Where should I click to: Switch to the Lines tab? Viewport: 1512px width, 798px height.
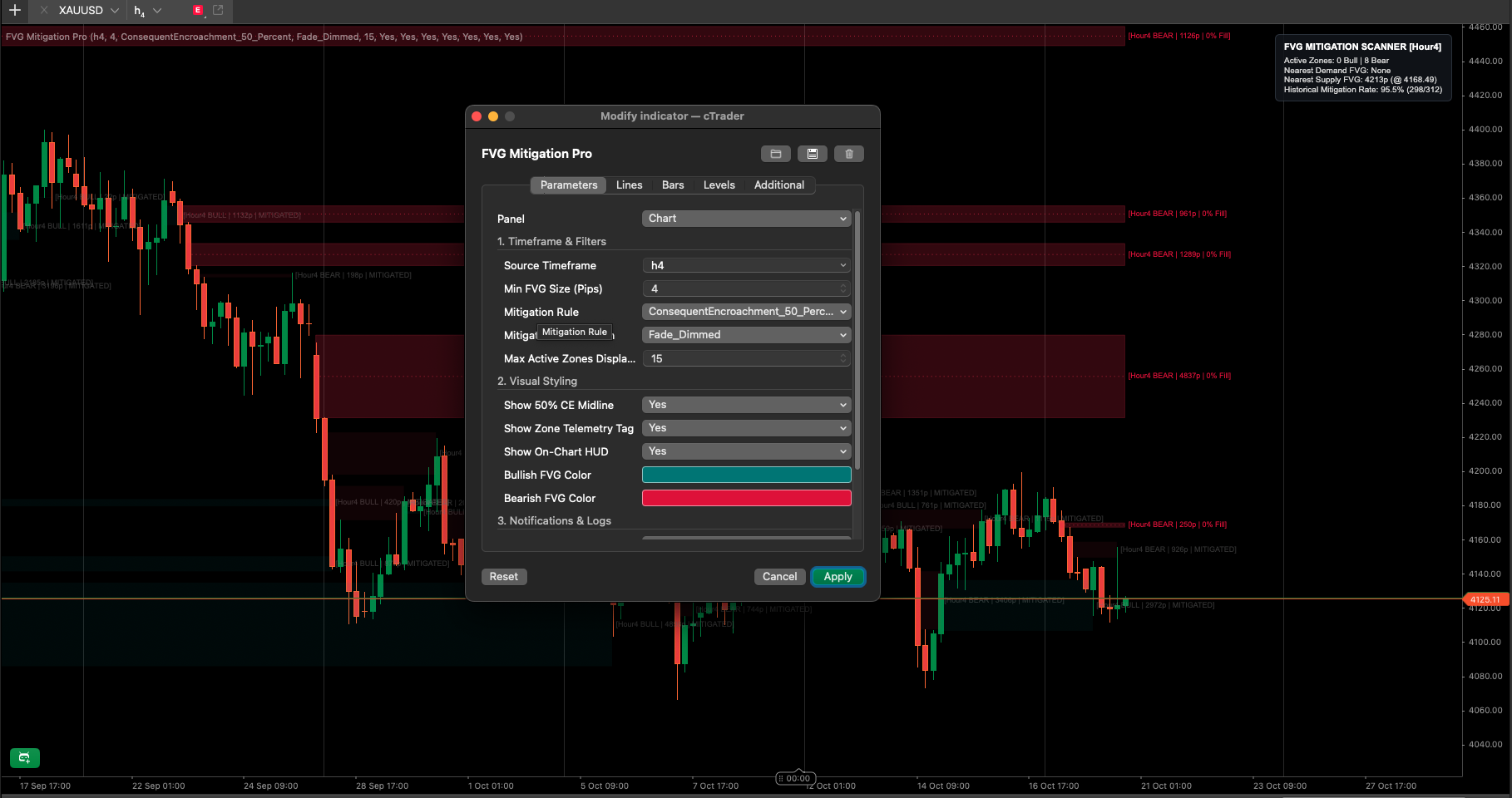(x=629, y=185)
